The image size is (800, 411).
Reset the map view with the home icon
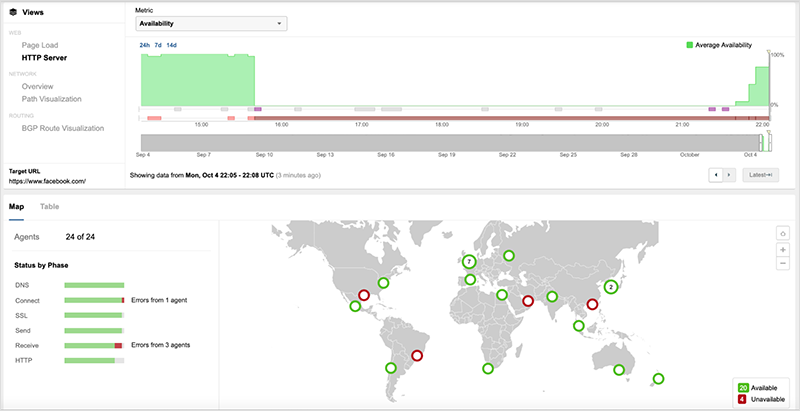coord(783,233)
